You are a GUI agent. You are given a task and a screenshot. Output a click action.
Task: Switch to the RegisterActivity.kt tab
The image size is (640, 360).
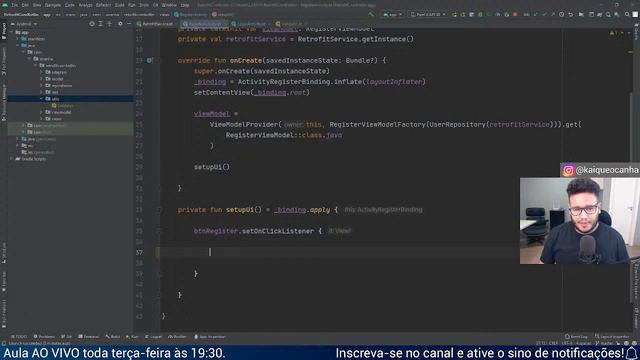203,24
